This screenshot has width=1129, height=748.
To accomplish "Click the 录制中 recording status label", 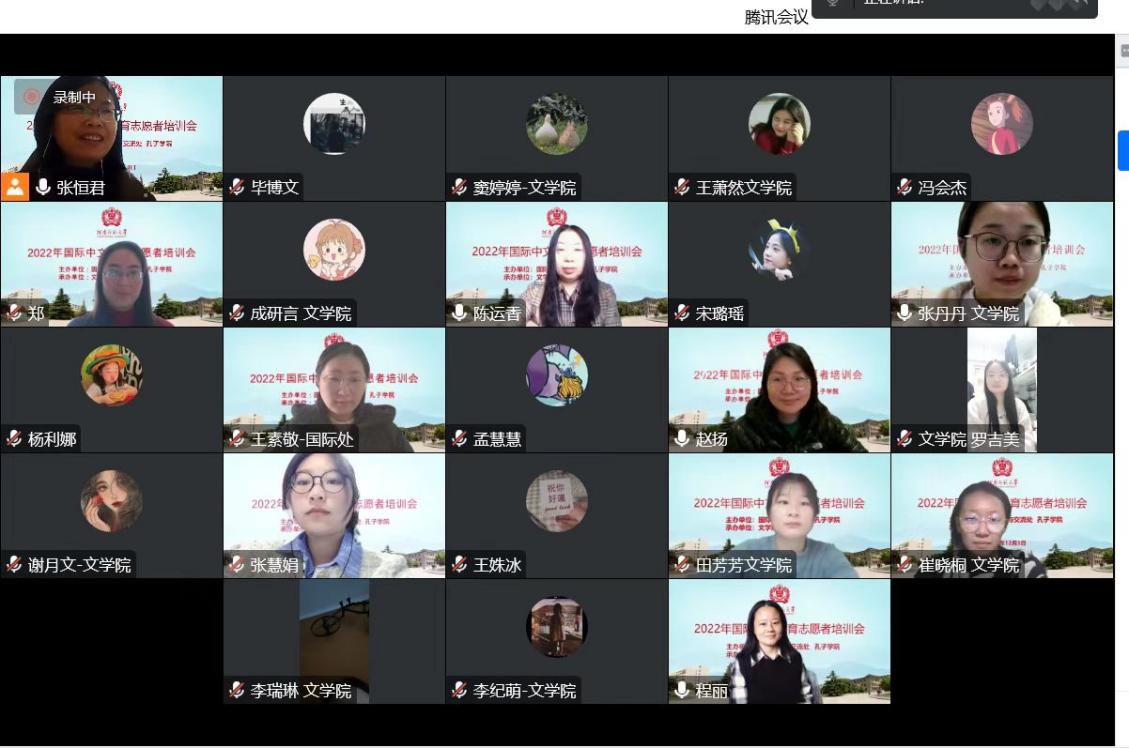I will pyautogui.click(x=74, y=97).
